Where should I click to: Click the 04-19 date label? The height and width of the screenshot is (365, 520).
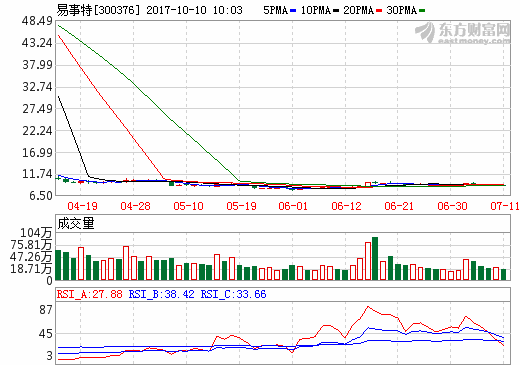83,206
